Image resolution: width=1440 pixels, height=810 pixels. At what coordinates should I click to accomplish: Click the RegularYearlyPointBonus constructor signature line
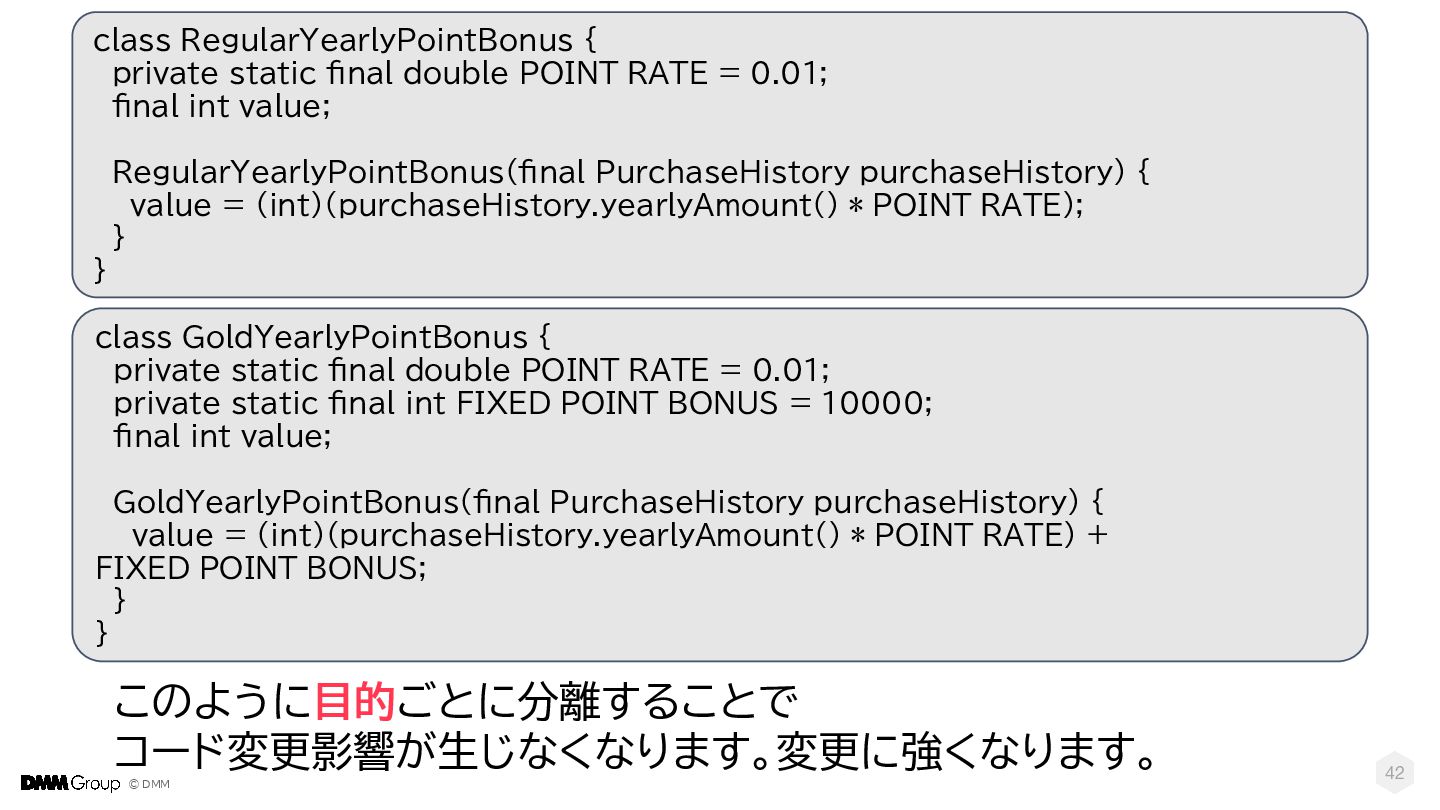tap(630, 172)
